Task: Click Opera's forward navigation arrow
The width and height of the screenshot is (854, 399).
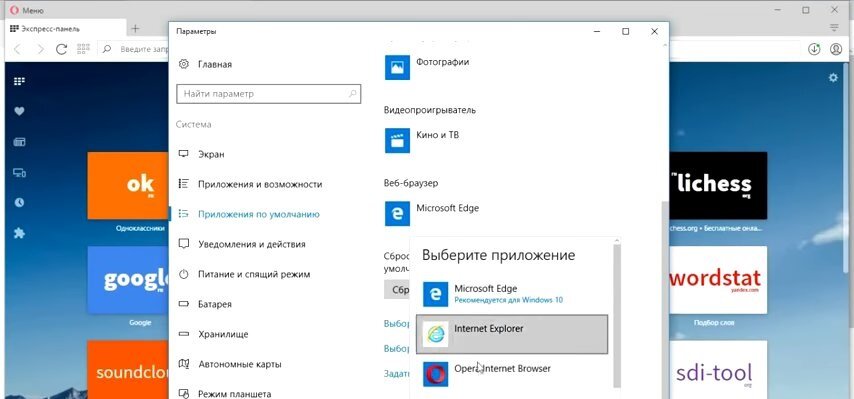Action: point(40,49)
